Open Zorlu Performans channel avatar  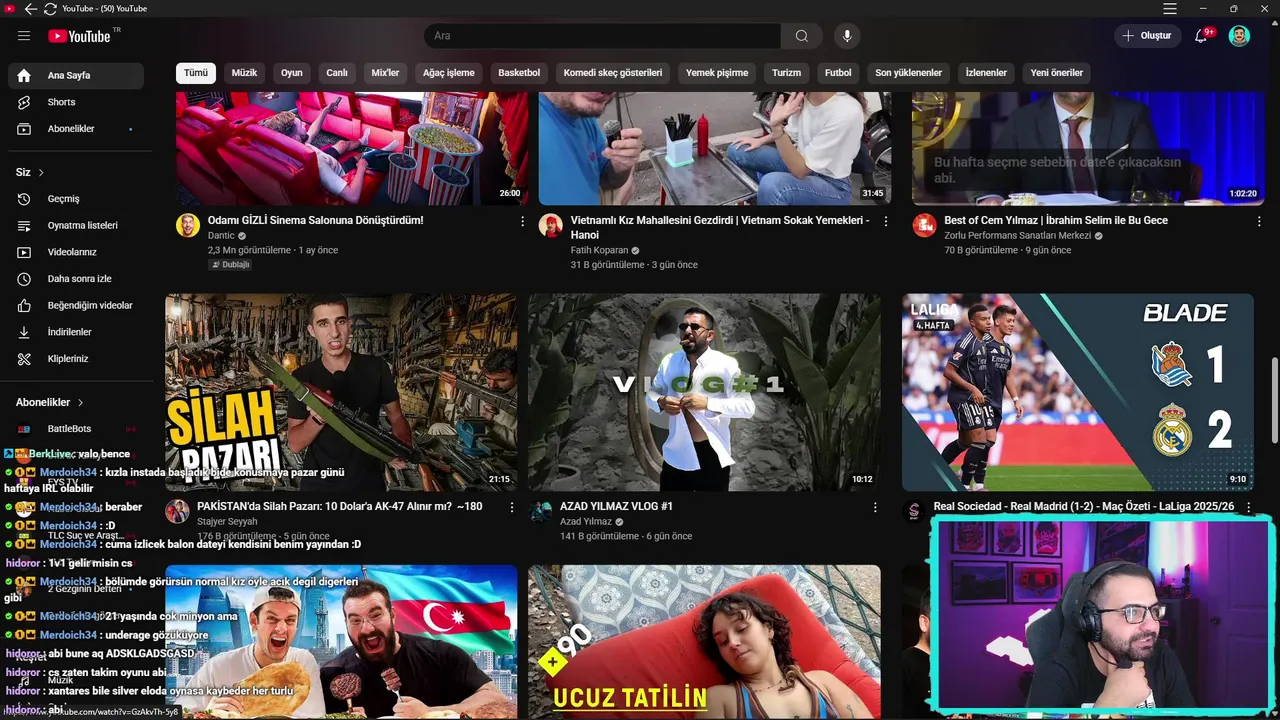924,225
